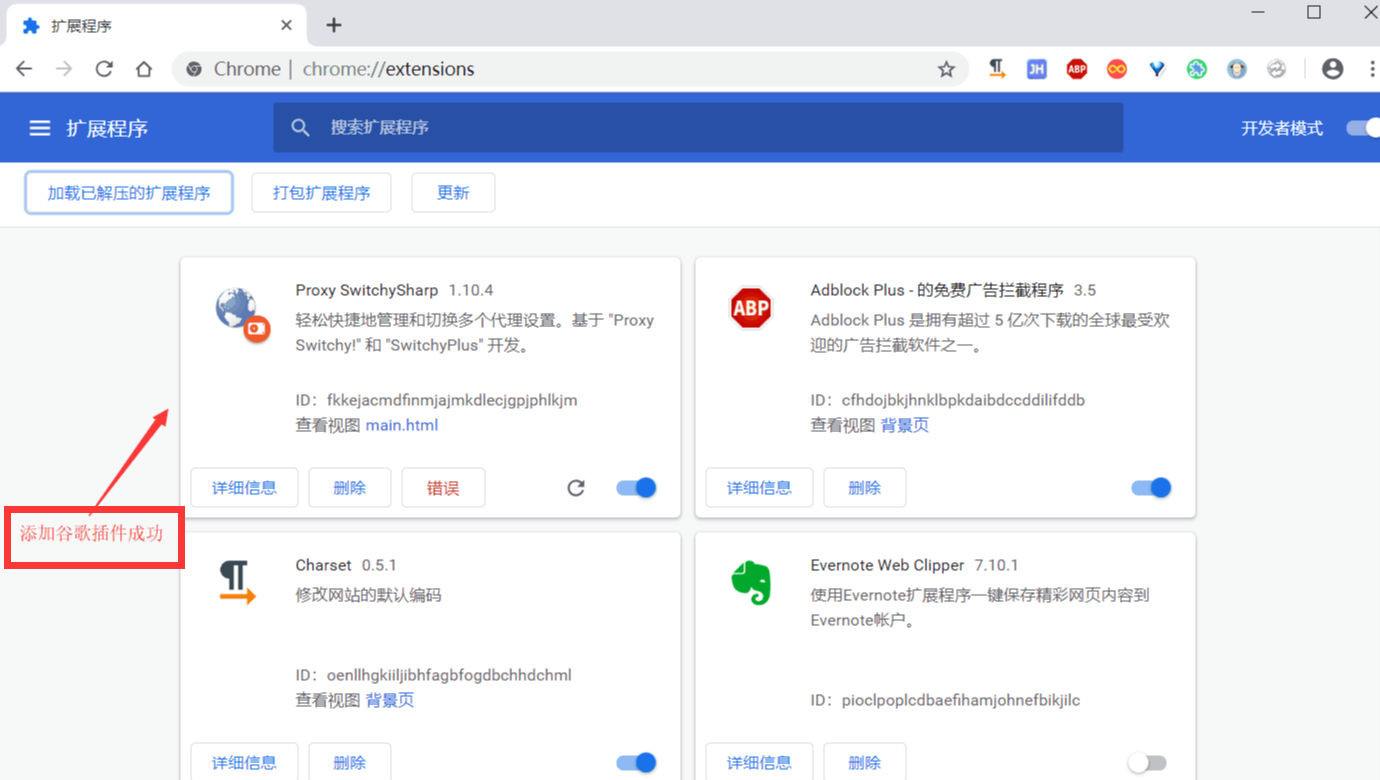Click the browser reload page button
The image size is (1380, 780).
click(x=104, y=69)
